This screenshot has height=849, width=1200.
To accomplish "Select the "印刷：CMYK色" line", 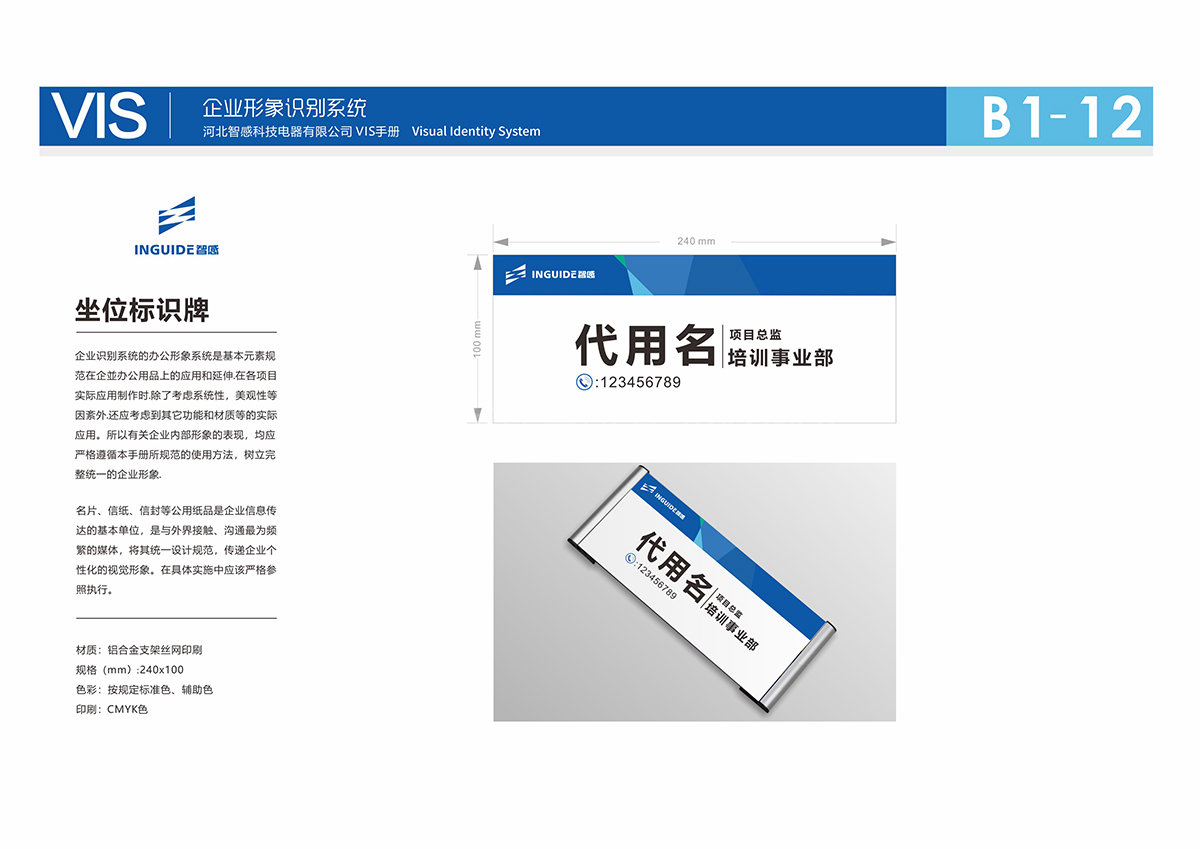I will click(112, 709).
